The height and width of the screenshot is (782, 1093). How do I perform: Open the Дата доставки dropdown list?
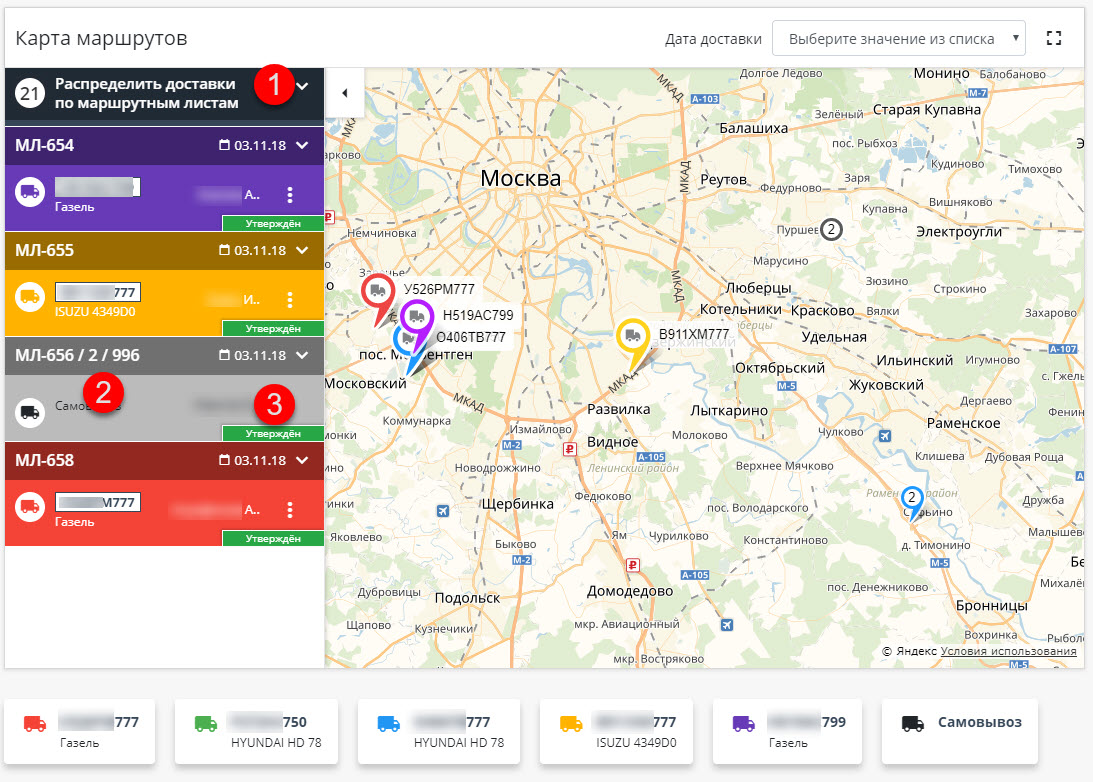click(x=898, y=39)
